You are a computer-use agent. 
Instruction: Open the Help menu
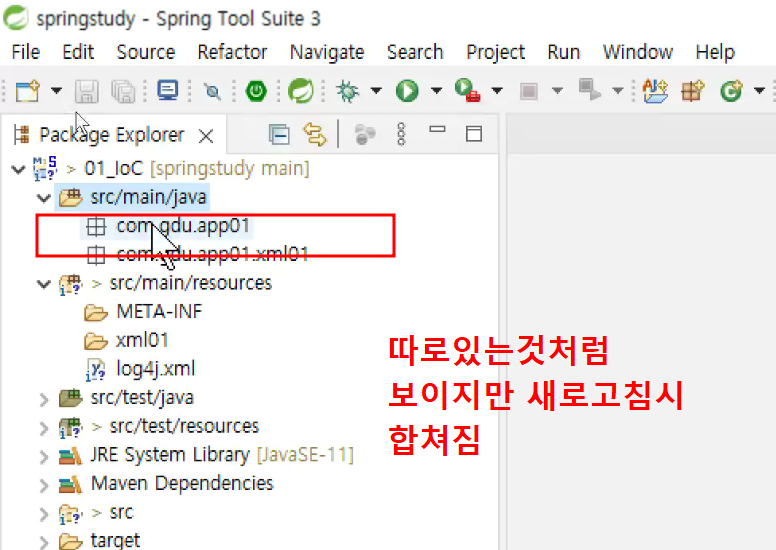point(715,52)
